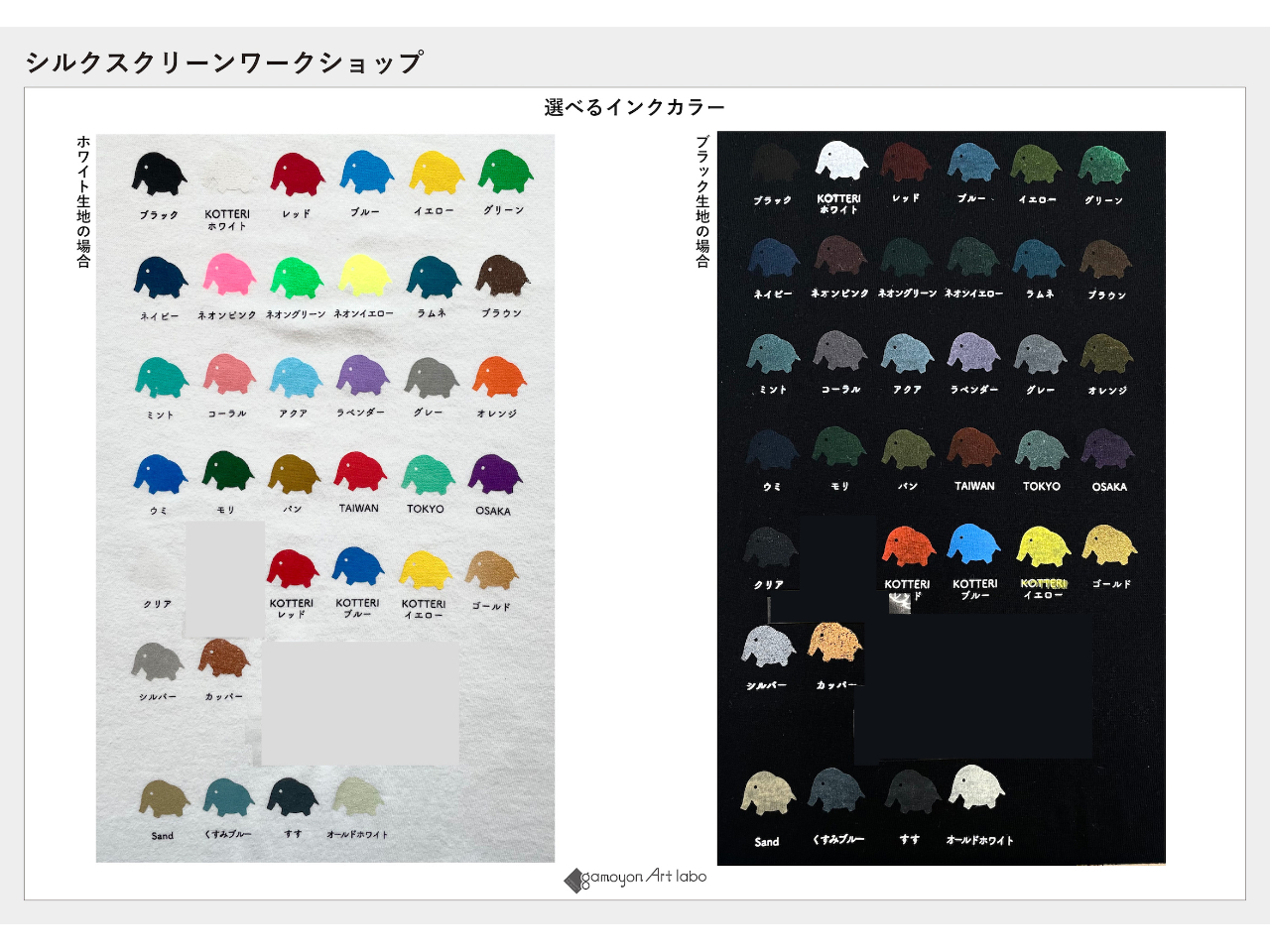Image resolution: width=1270 pixels, height=952 pixels.
Task: Click the gamoyon Art labo logo
Action: [x=635, y=878]
